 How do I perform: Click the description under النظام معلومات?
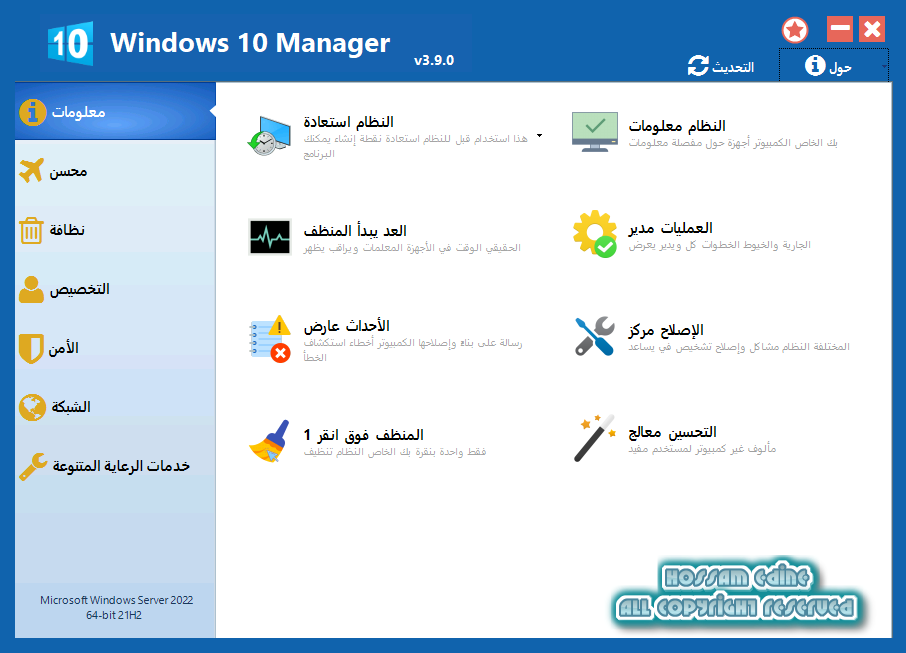pos(733,143)
